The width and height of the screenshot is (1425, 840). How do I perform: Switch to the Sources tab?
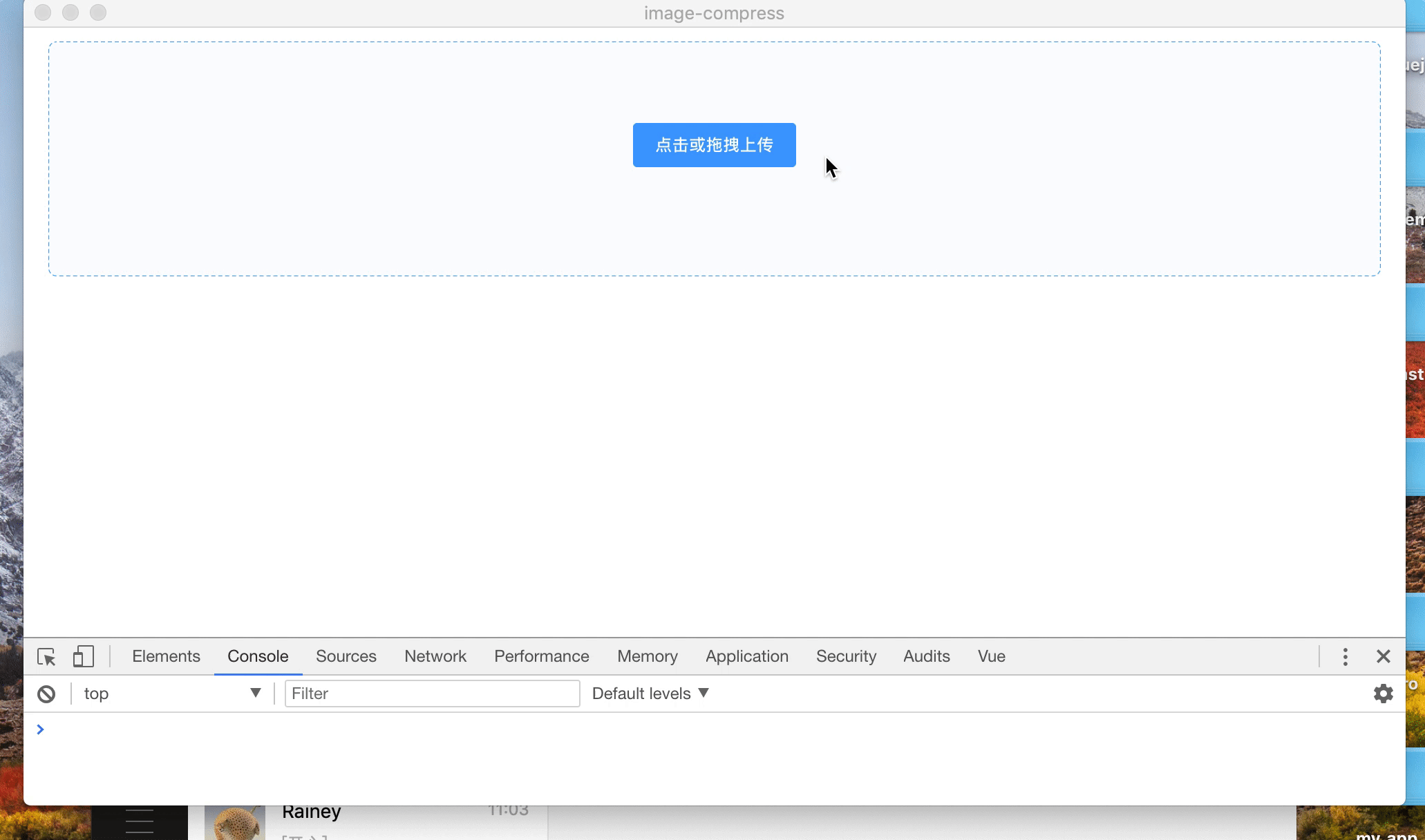(x=346, y=656)
